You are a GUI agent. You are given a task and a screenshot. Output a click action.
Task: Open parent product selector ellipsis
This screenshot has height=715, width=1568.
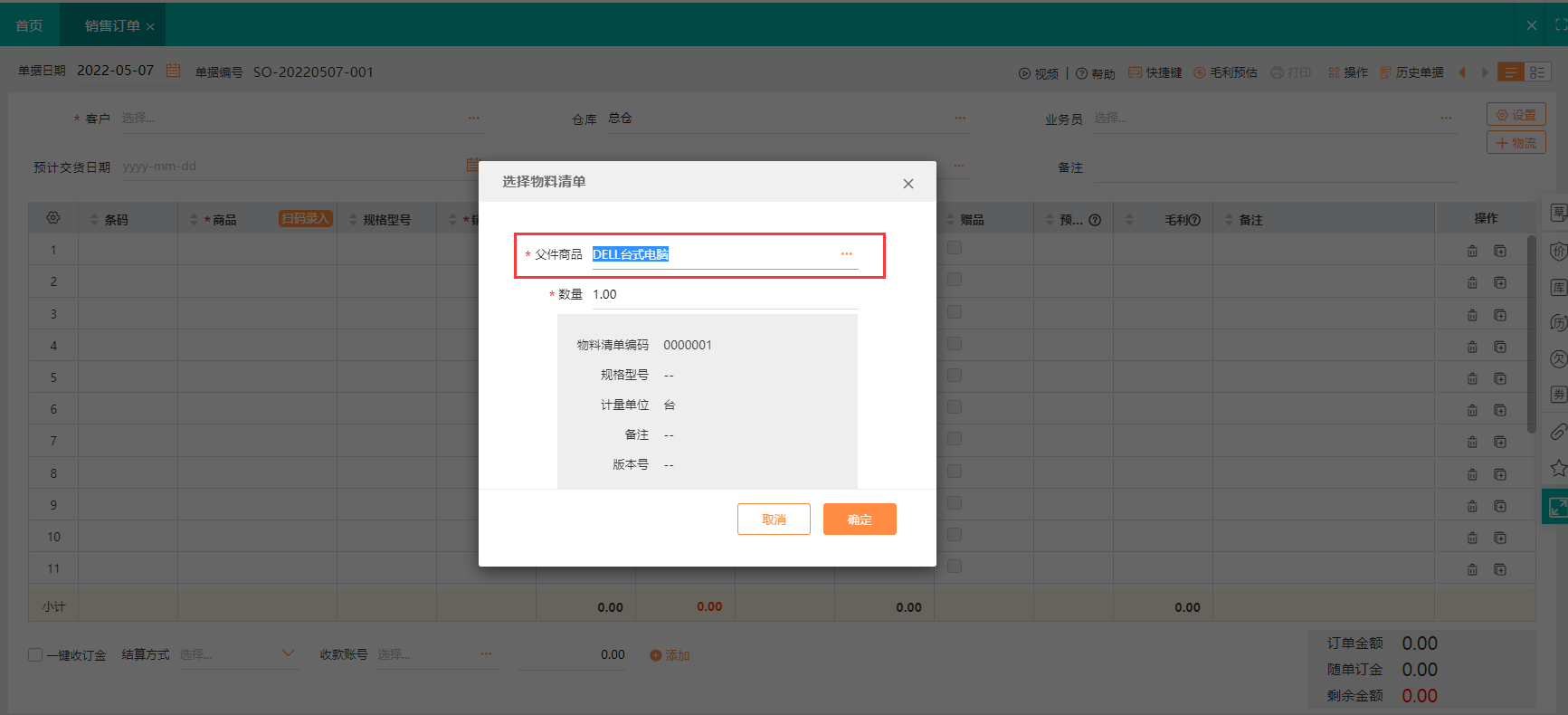[x=846, y=254]
